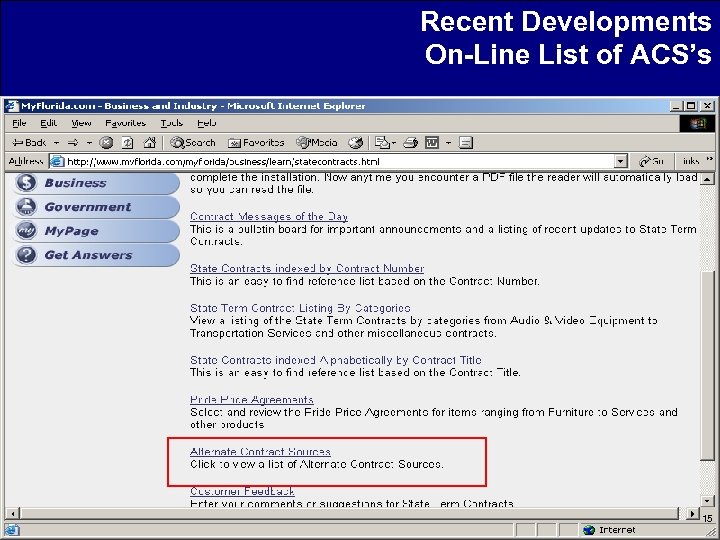Click the horizontal scrollbar right arrow
720x540 pixels.
pos(692,513)
